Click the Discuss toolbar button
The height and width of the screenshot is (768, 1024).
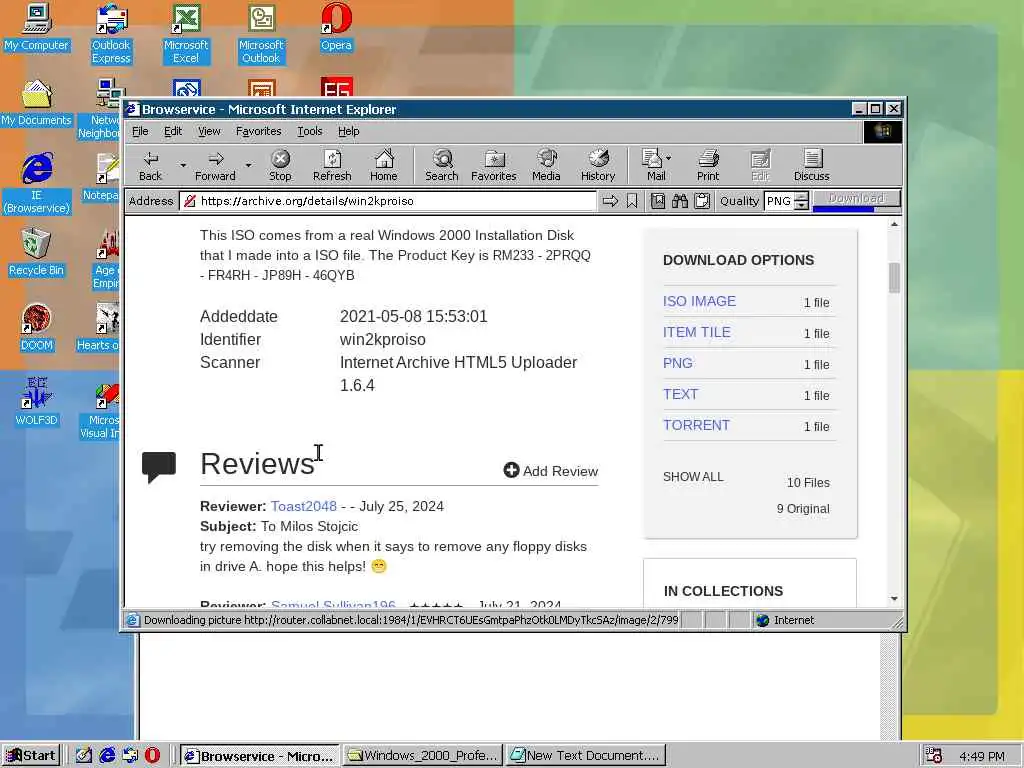pos(812,166)
